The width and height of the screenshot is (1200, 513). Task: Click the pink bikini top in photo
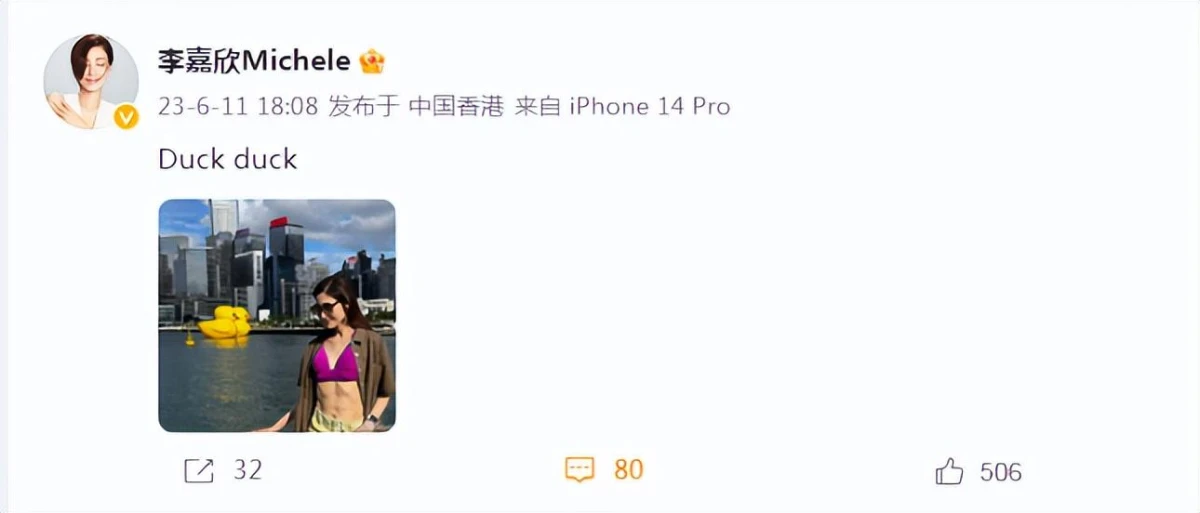pos(335,362)
